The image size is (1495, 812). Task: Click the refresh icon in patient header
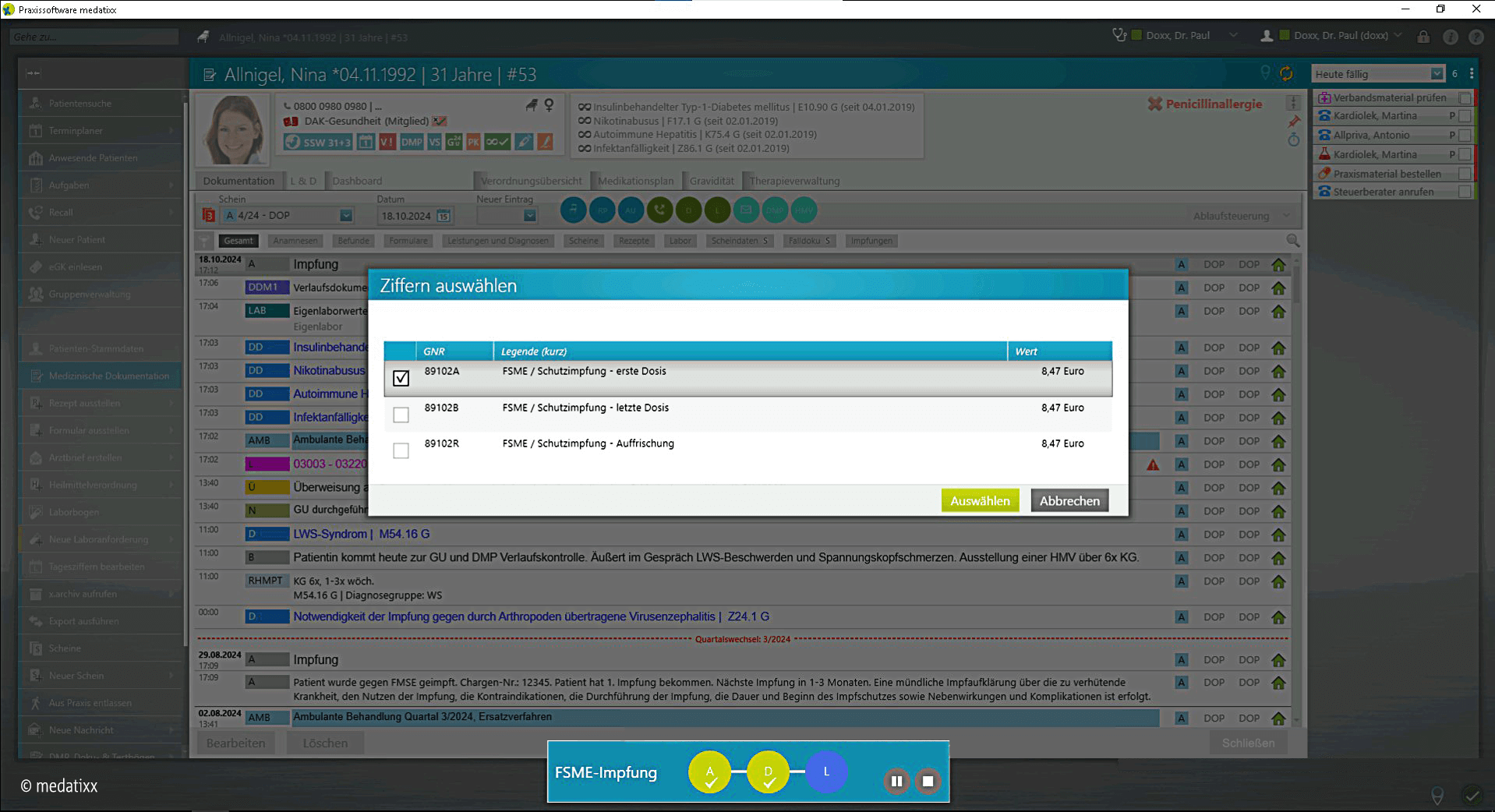1286,74
